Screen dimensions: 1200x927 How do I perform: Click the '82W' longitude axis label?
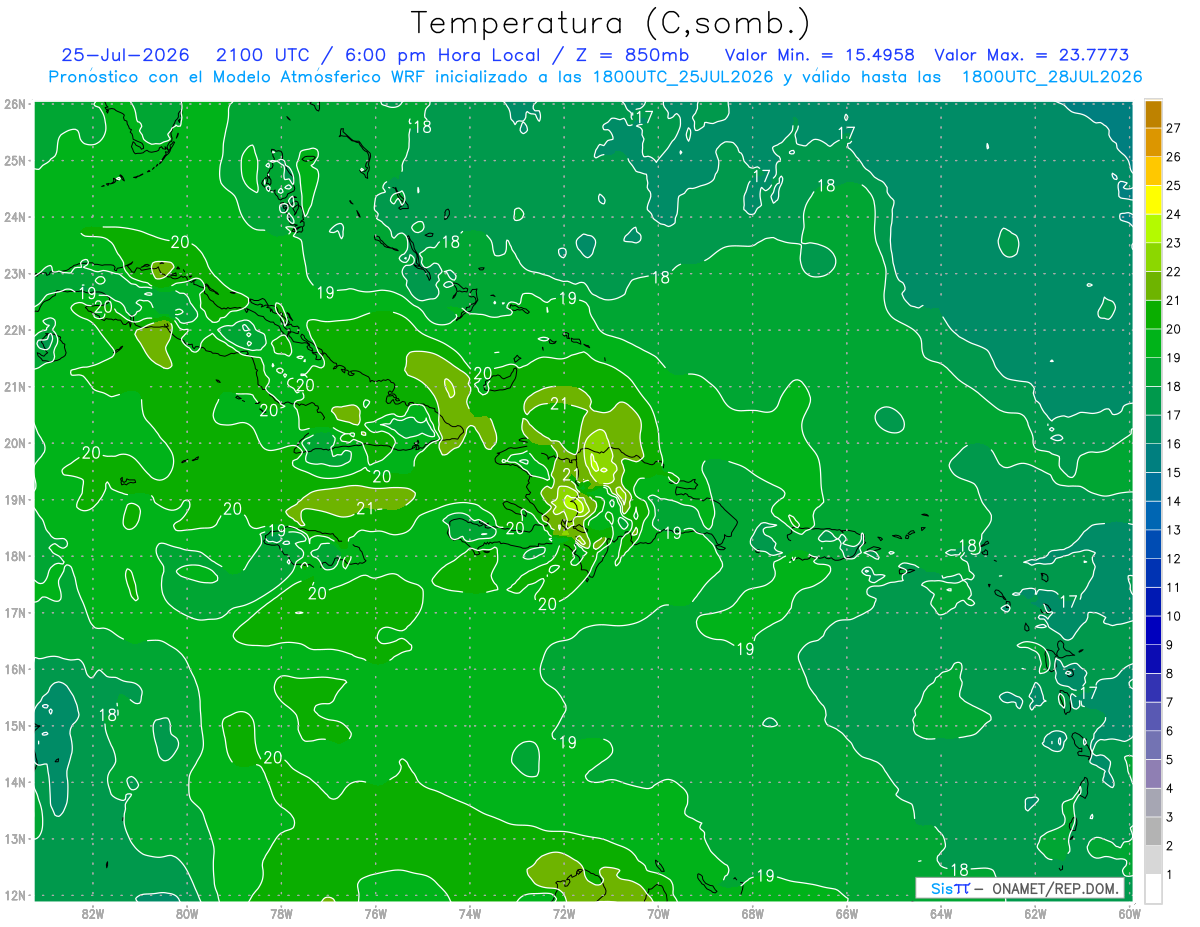[93, 913]
